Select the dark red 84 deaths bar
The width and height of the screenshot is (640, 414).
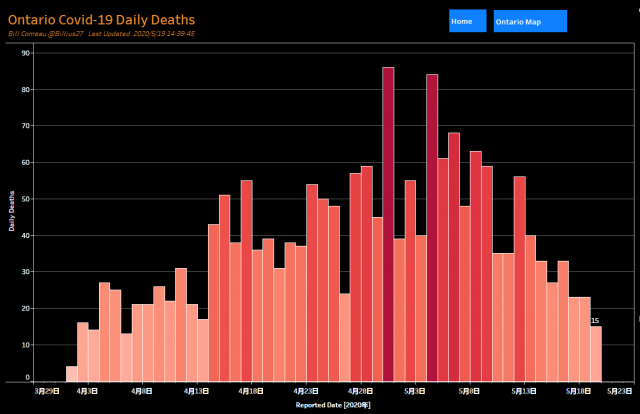[x=432, y=228]
